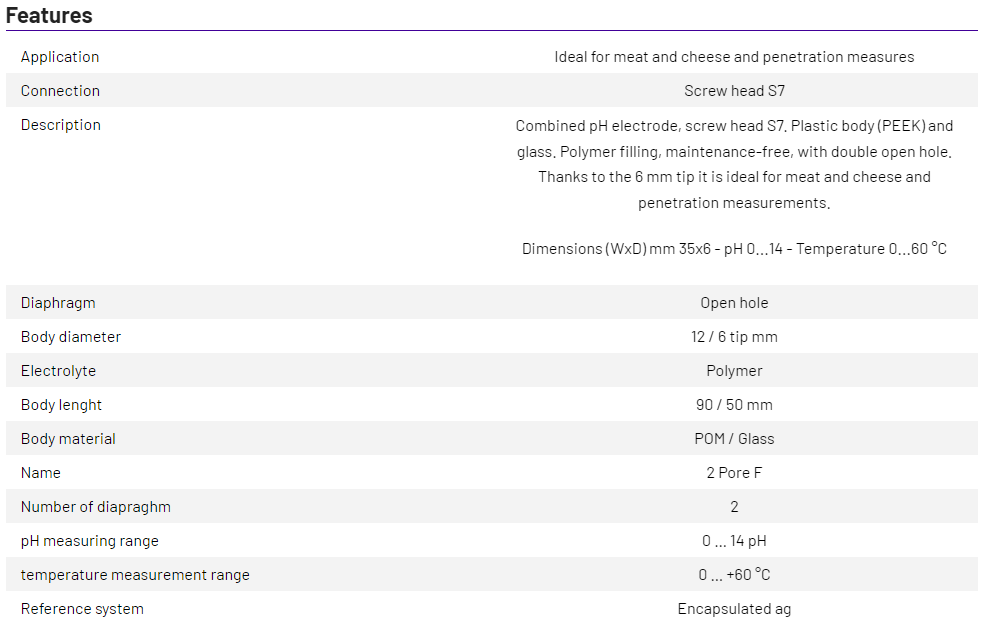Select the 'Screw head S7' connection value

734,91
